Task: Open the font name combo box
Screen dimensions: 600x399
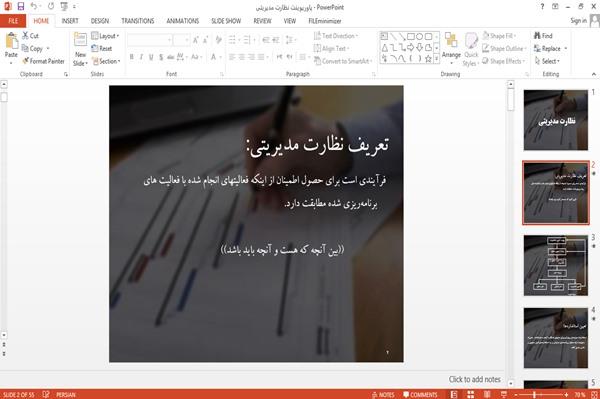Action: (149, 40)
